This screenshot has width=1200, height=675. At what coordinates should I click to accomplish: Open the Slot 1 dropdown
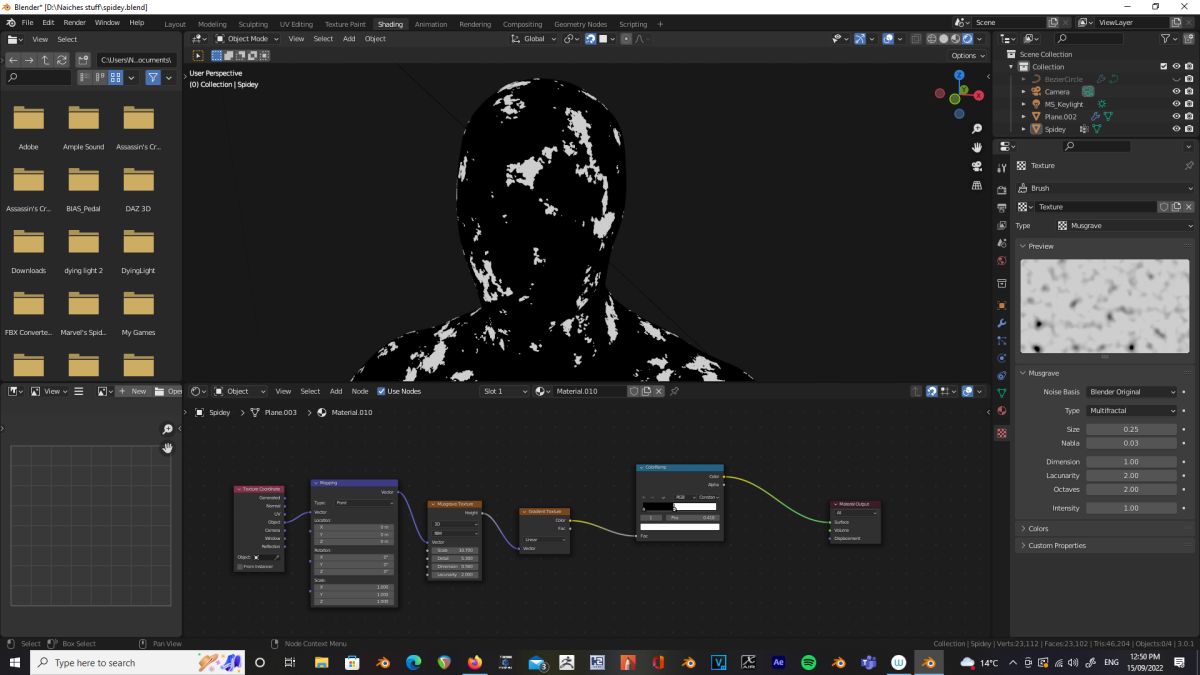(504, 391)
